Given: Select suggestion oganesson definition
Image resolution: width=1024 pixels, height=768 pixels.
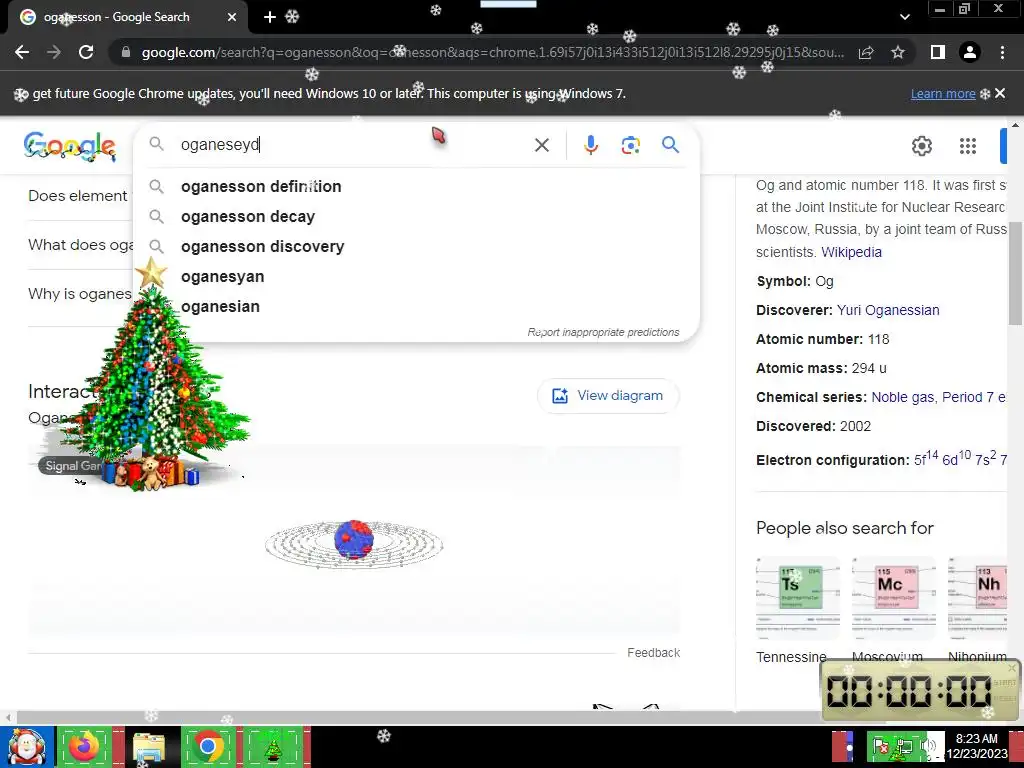Looking at the screenshot, I should click(417, 187).
